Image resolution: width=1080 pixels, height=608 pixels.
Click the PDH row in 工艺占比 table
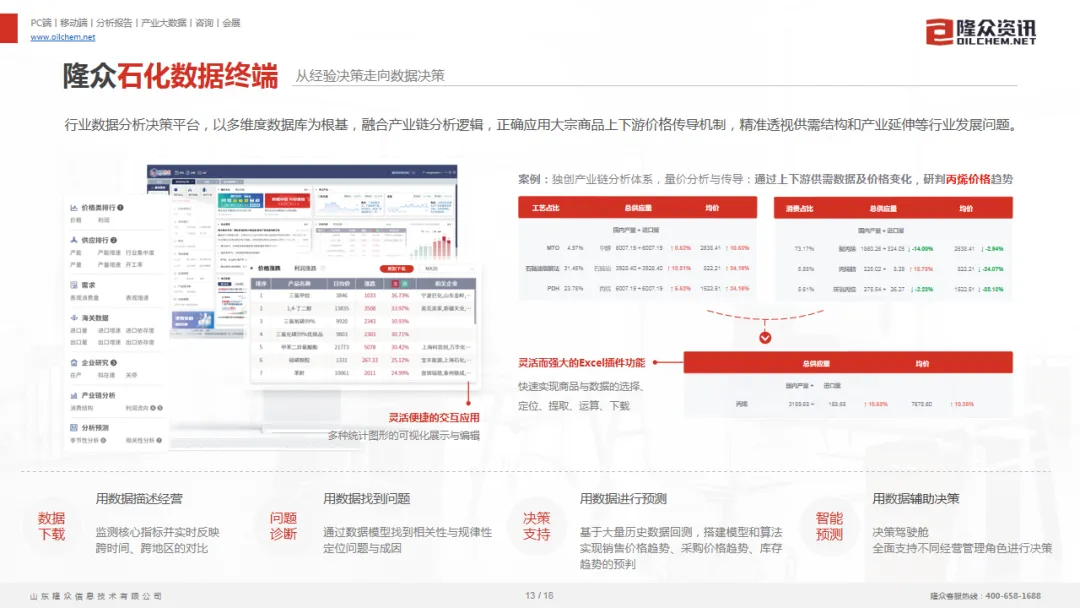637,289
